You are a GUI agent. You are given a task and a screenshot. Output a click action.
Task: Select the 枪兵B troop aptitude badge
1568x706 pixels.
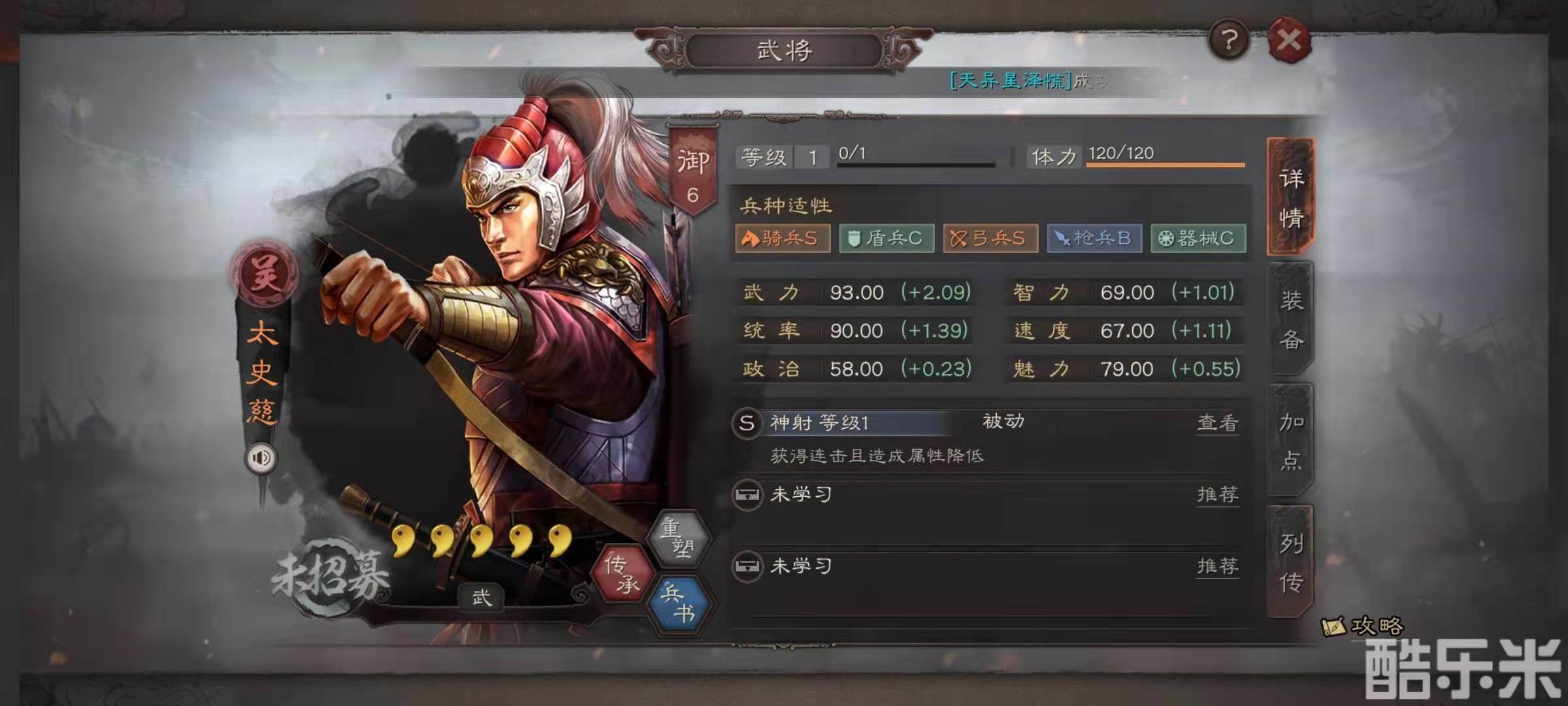[1094, 239]
